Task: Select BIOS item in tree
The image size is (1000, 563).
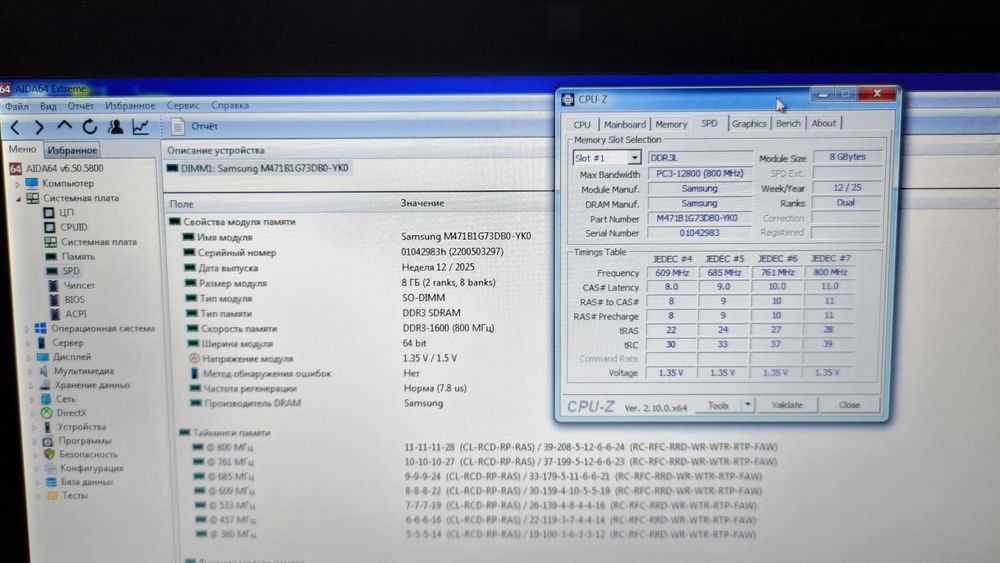Action: click(x=74, y=299)
